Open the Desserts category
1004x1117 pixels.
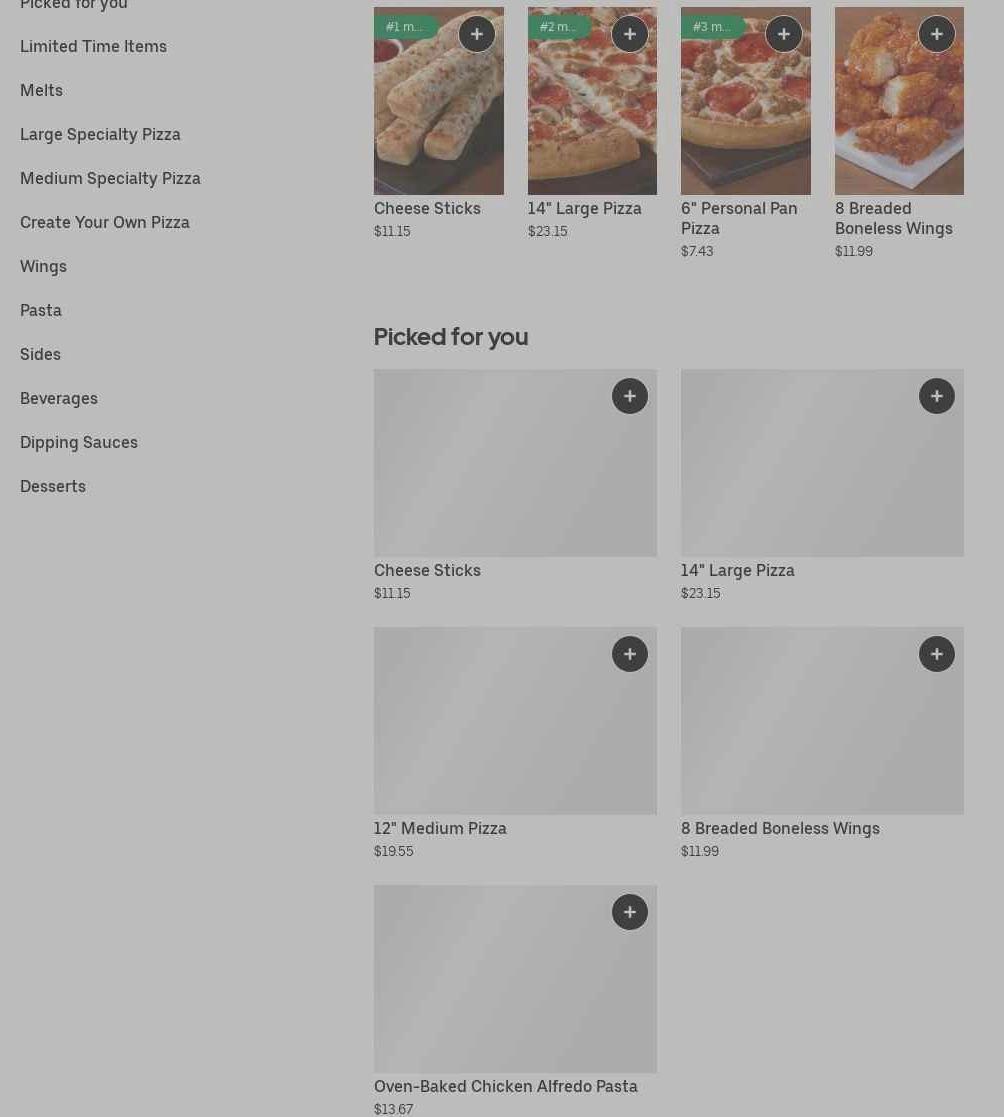click(53, 486)
